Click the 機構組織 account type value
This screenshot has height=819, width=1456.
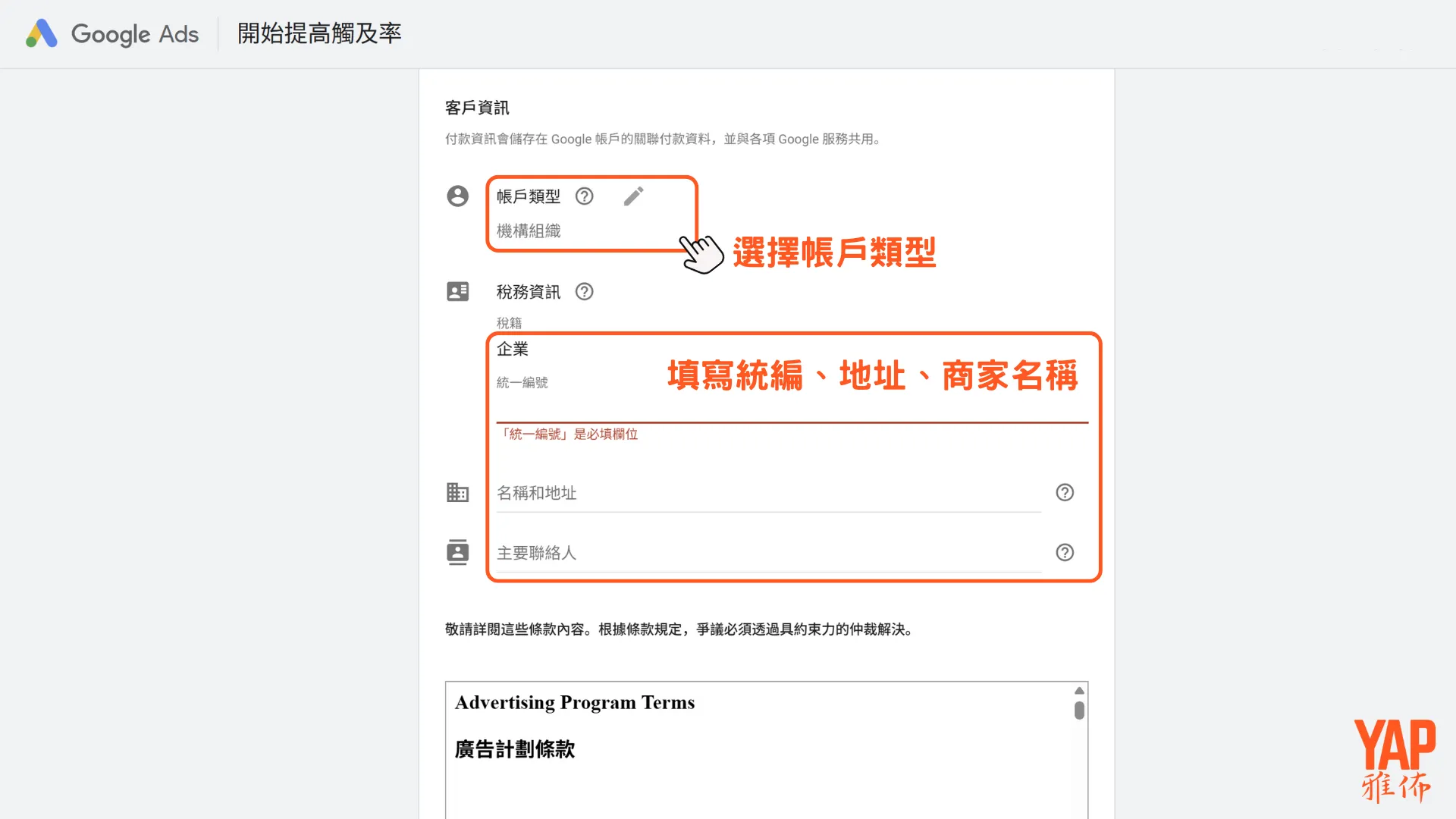527,231
